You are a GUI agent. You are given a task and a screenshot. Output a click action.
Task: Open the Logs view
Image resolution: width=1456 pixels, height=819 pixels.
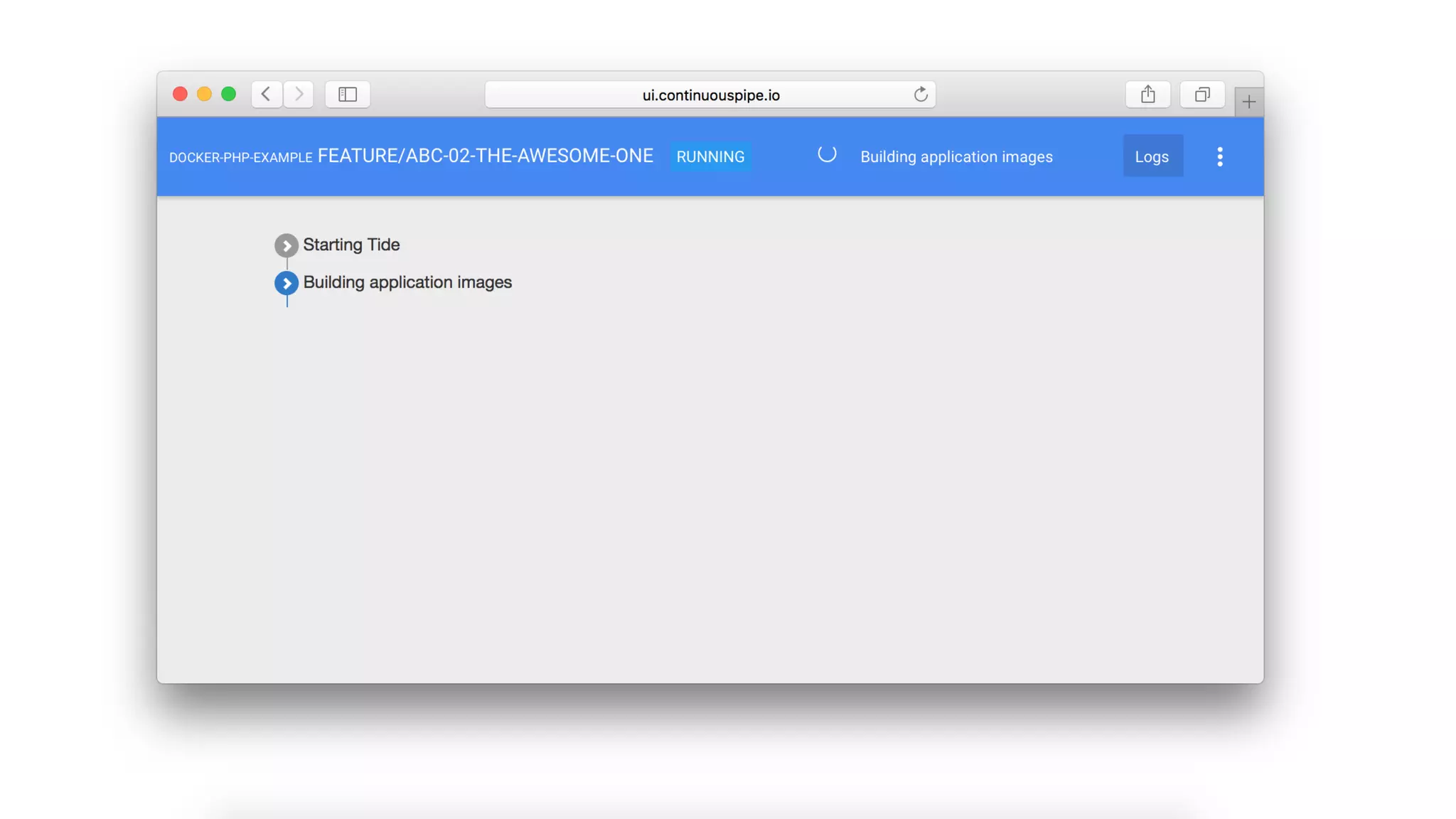(x=1152, y=156)
